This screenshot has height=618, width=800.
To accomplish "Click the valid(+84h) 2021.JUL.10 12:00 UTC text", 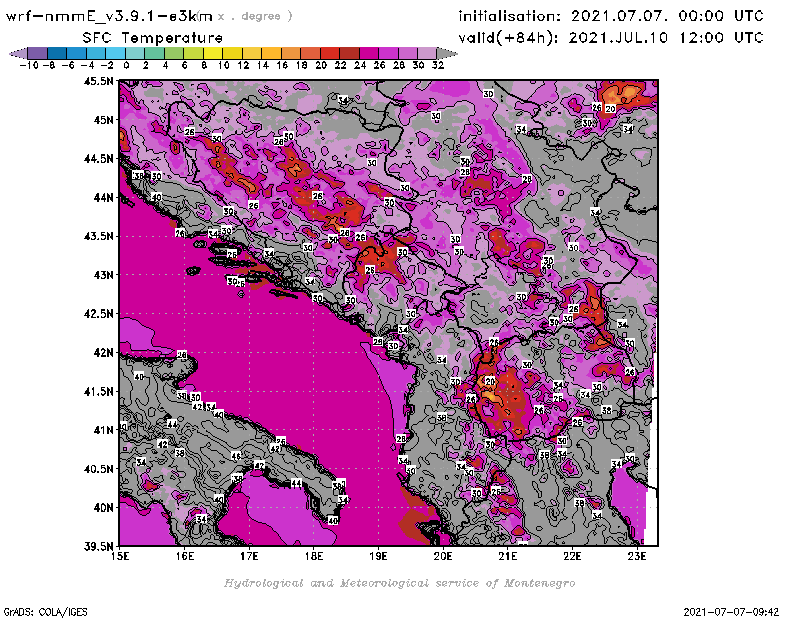I will point(611,38).
